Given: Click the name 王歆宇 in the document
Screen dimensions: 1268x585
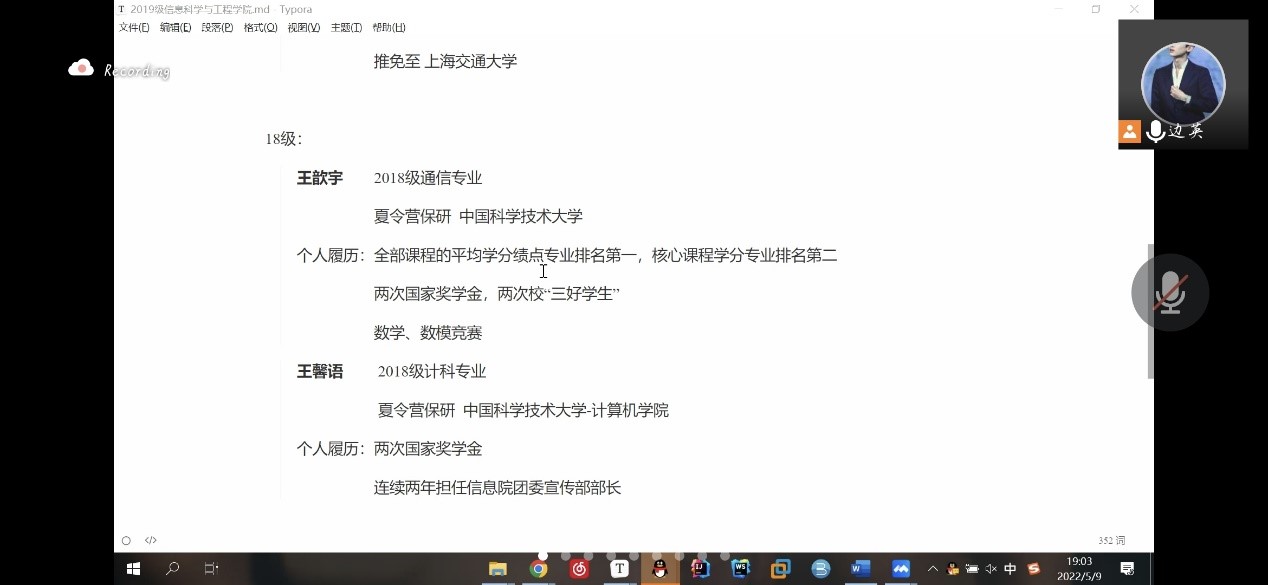Looking at the screenshot, I should 320,178.
